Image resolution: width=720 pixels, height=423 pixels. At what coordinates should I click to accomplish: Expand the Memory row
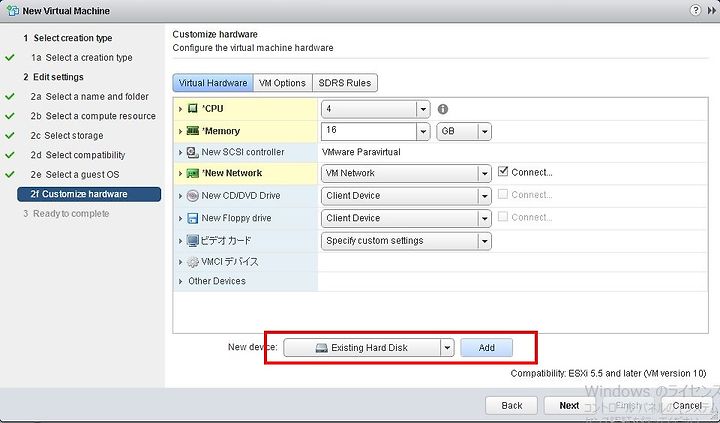click(180, 132)
